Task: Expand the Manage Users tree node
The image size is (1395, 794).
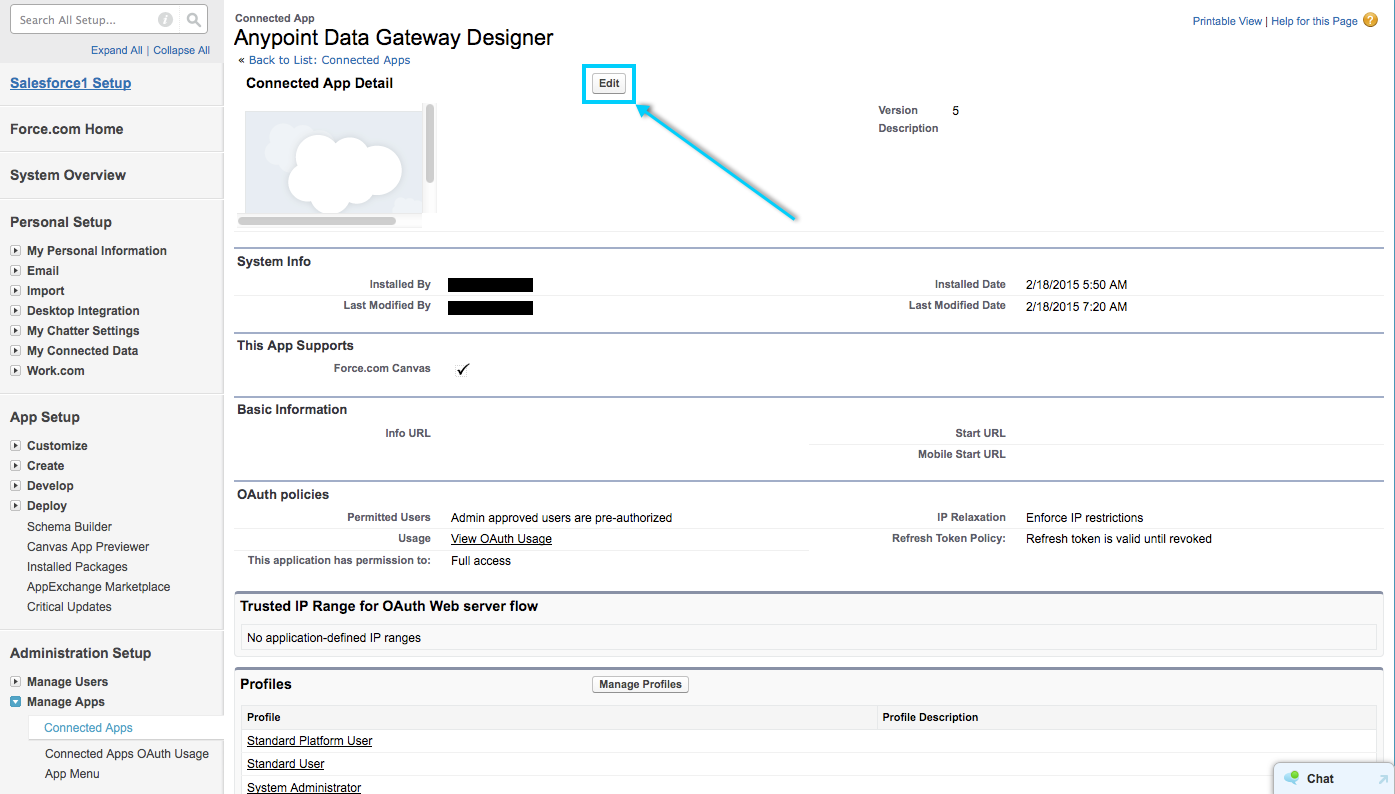Action: coord(16,682)
